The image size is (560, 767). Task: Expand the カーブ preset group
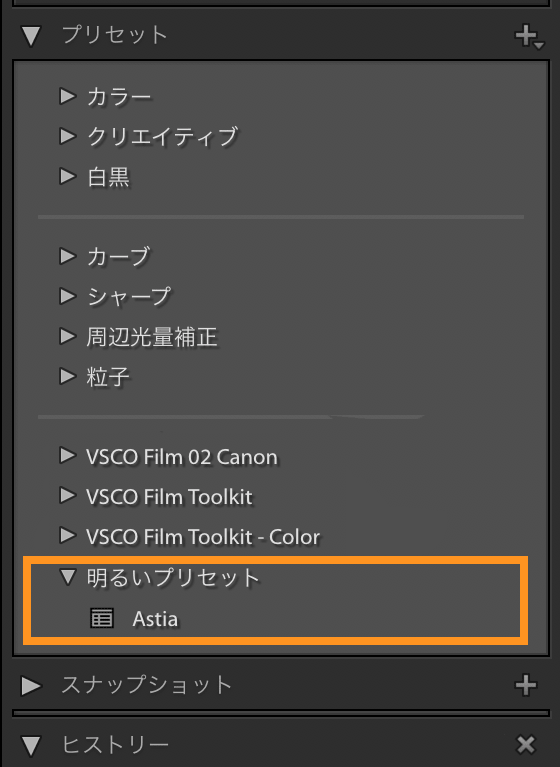(x=67, y=256)
